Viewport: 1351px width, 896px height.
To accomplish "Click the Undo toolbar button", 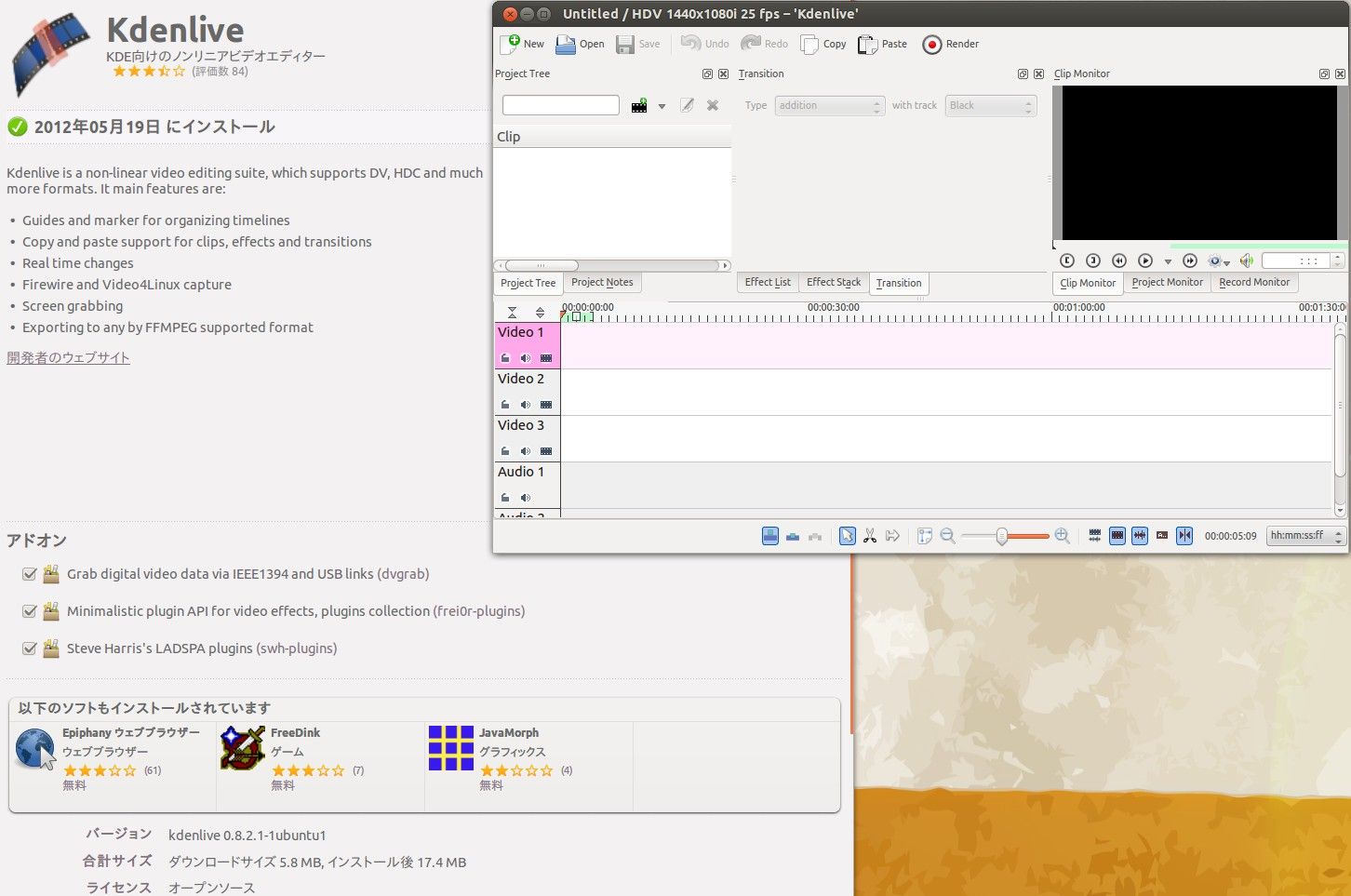I will pos(704,44).
